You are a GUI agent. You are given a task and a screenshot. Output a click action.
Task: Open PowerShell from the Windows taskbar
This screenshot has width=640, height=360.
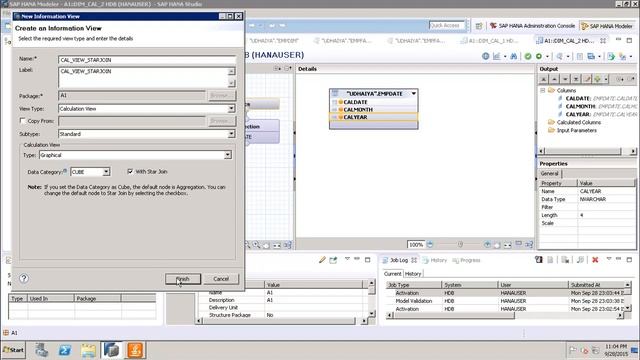(64, 350)
